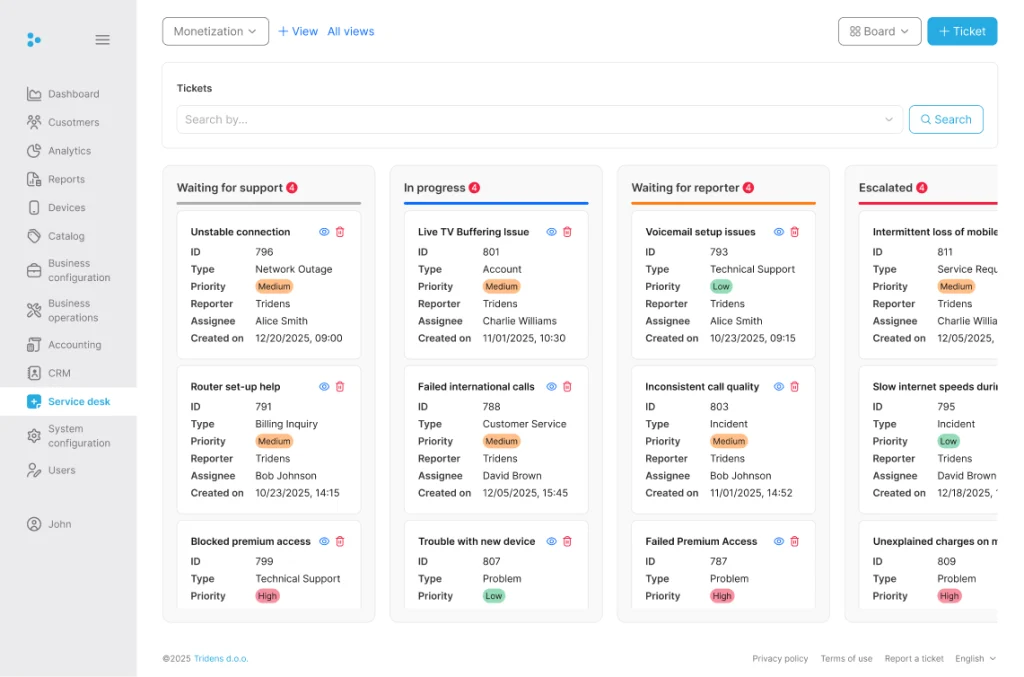Image resolution: width=1024 pixels, height=677 pixels.
Task: Expand the Board layout dropdown
Action: (879, 31)
